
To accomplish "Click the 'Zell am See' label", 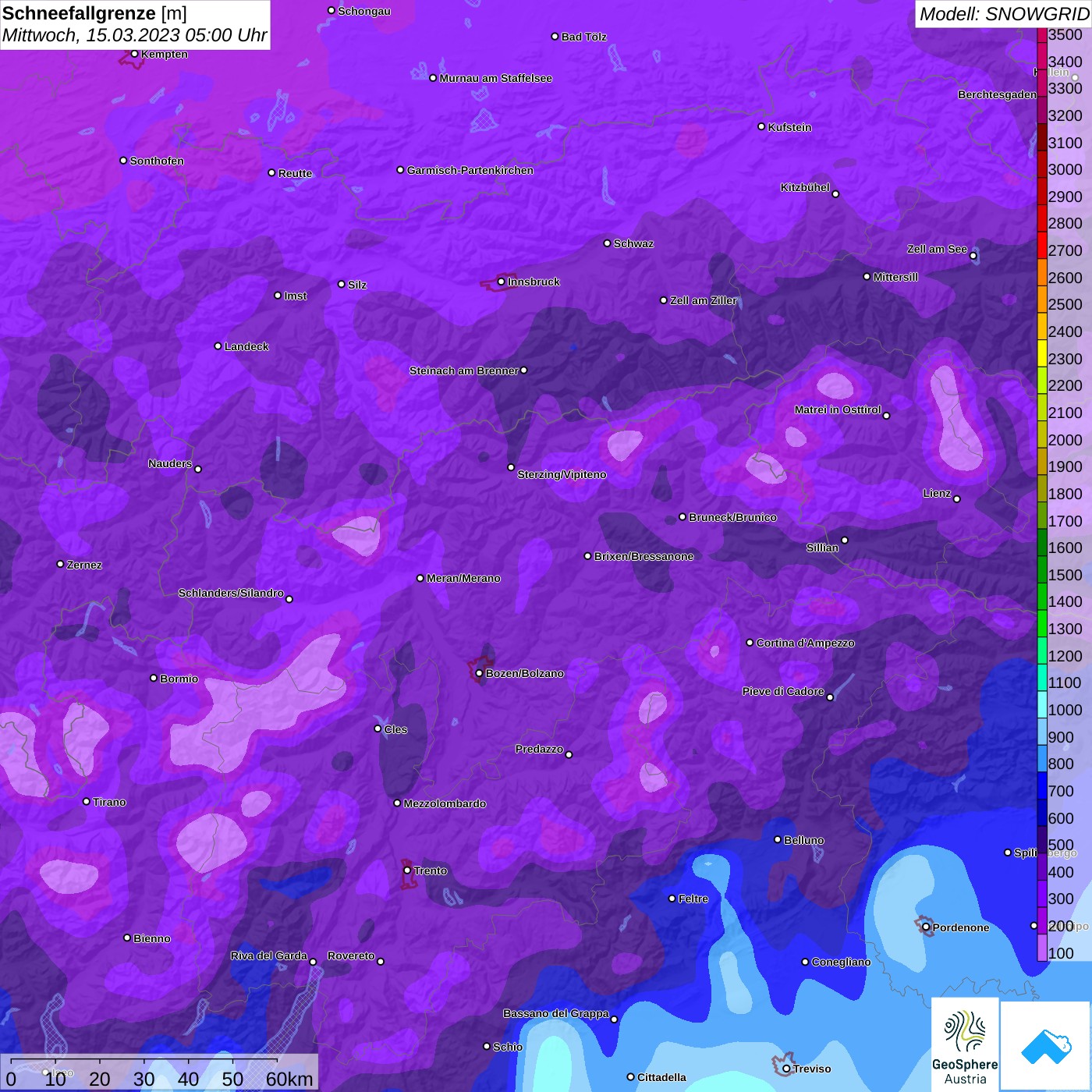I will pyautogui.click(x=937, y=249).
